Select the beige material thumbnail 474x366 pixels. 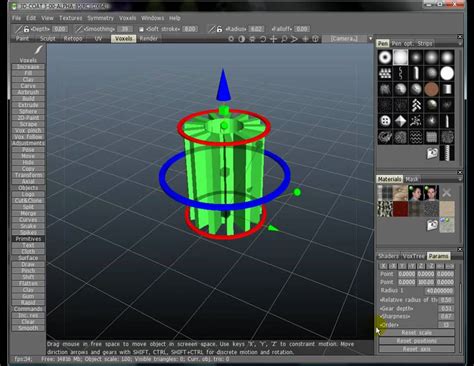point(447,209)
